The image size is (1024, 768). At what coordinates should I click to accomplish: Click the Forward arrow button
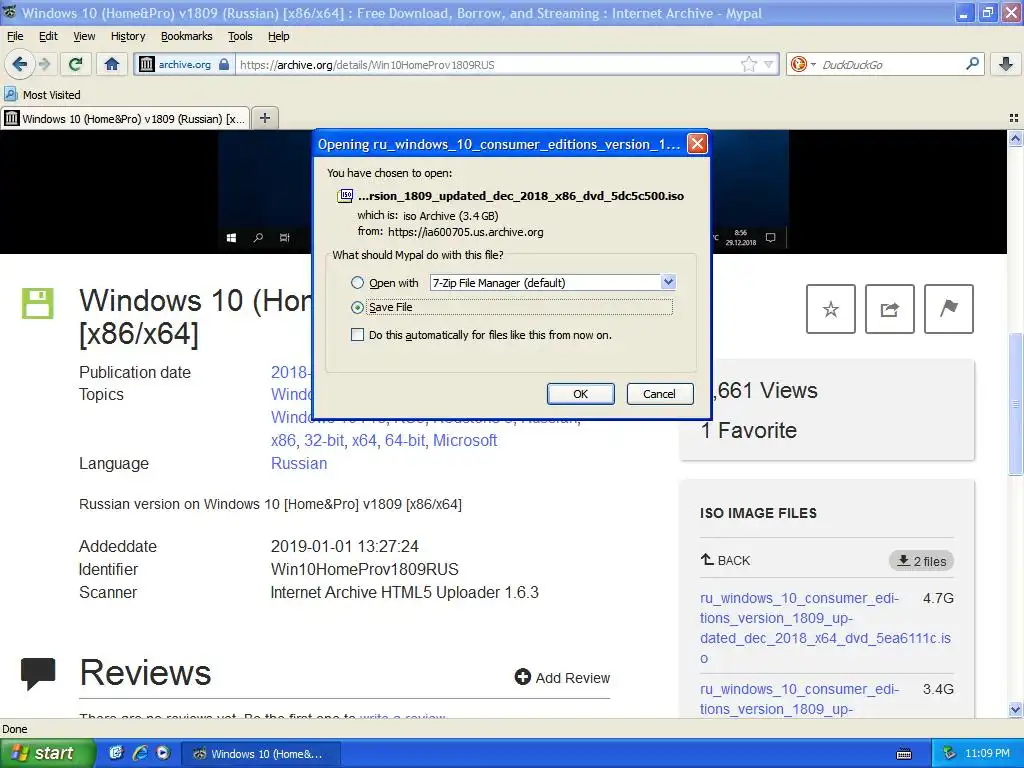click(x=44, y=64)
